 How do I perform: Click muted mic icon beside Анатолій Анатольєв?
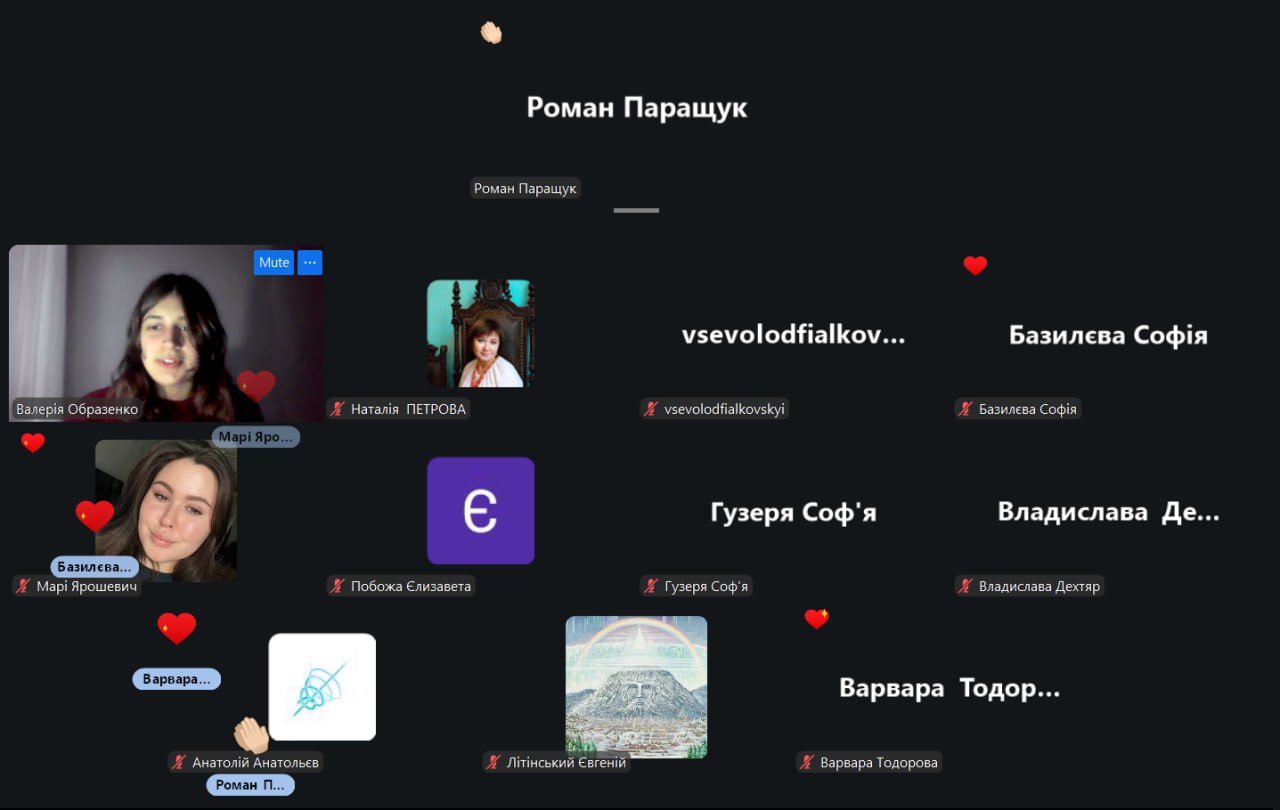(180, 763)
